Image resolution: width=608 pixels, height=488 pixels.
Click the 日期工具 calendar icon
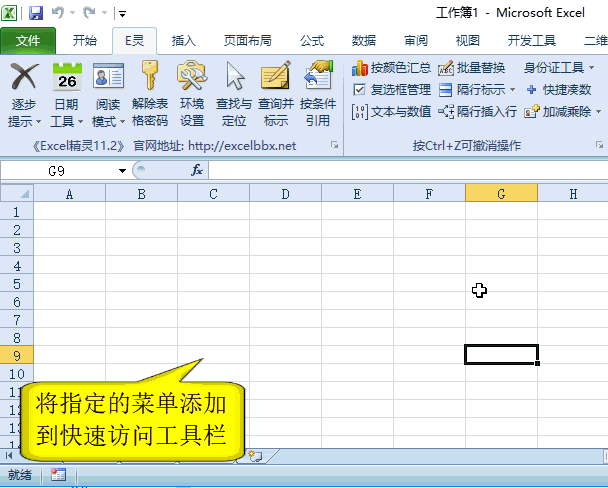(67, 76)
